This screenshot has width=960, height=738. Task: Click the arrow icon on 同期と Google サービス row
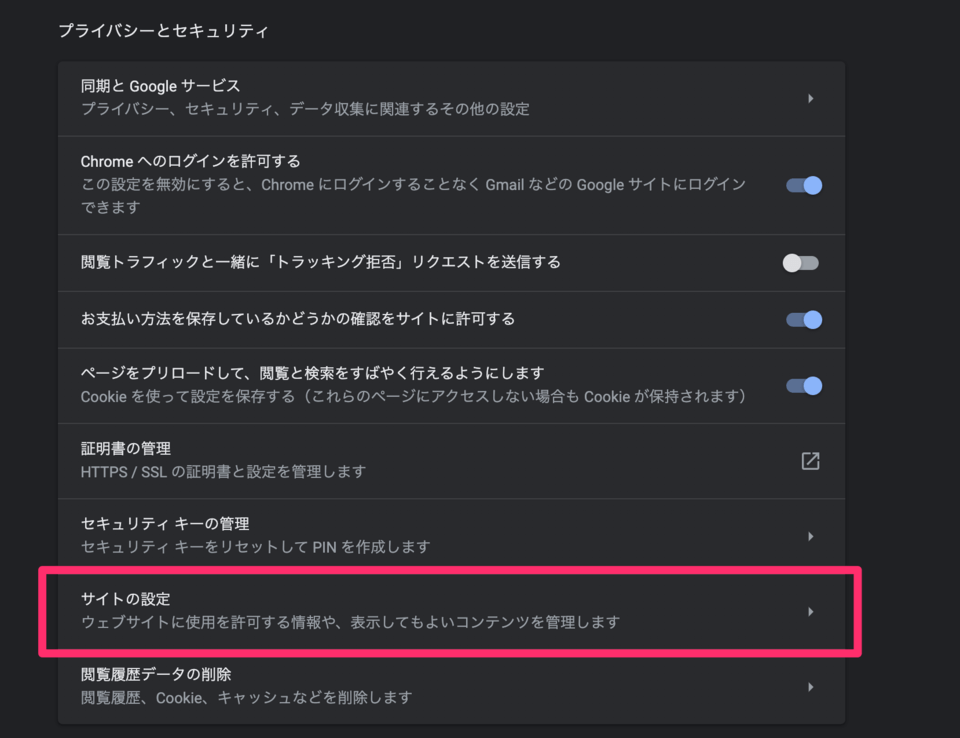pos(810,99)
